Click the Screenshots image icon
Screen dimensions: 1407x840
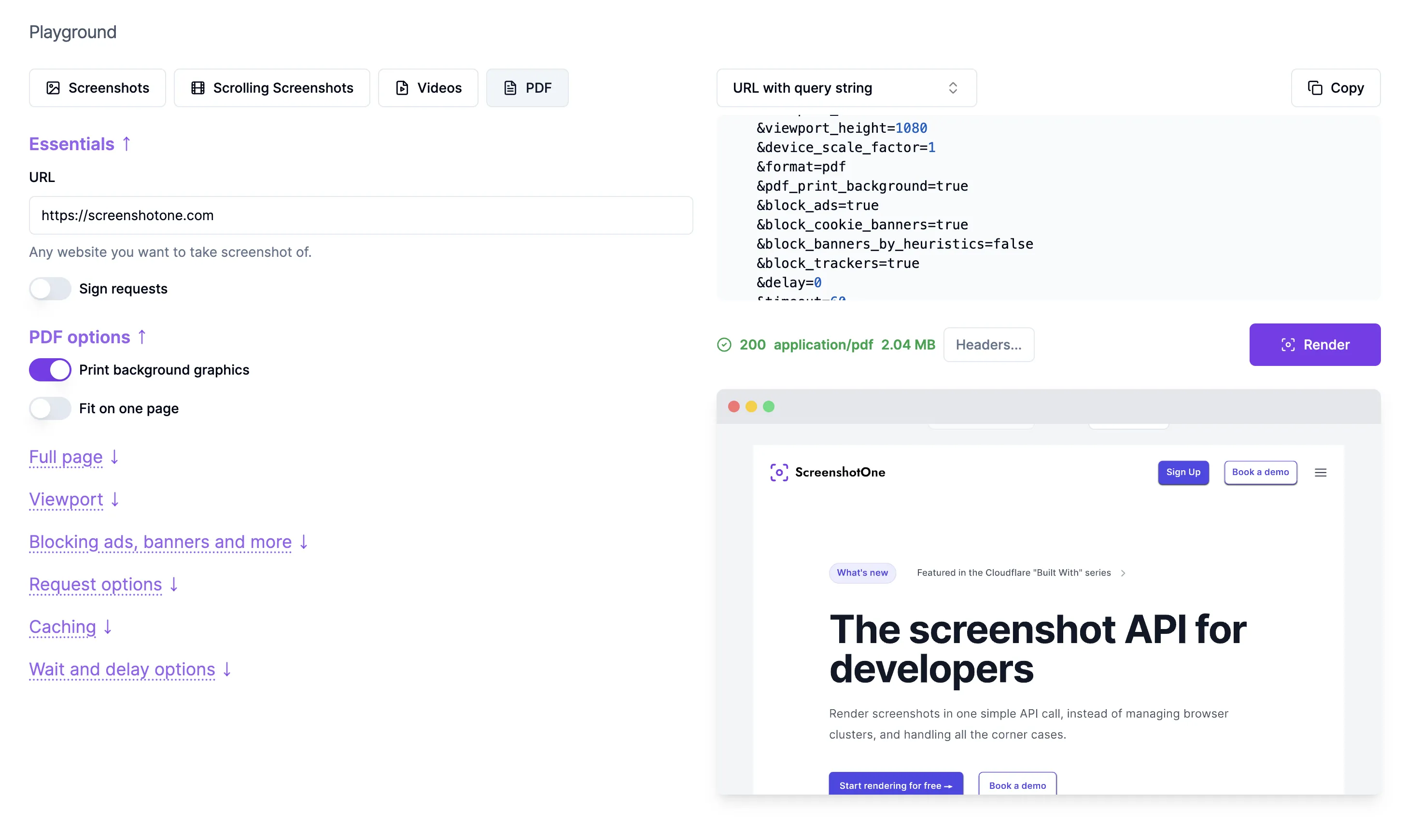pyautogui.click(x=53, y=88)
